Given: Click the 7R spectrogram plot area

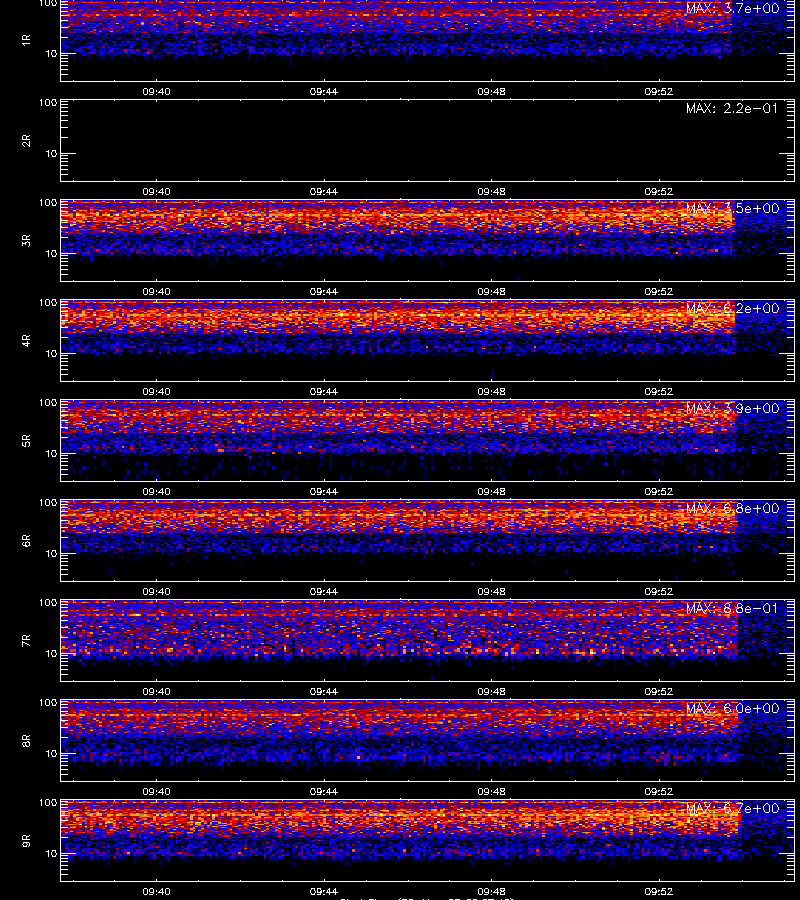Looking at the screenshot, I should (427, 641).
